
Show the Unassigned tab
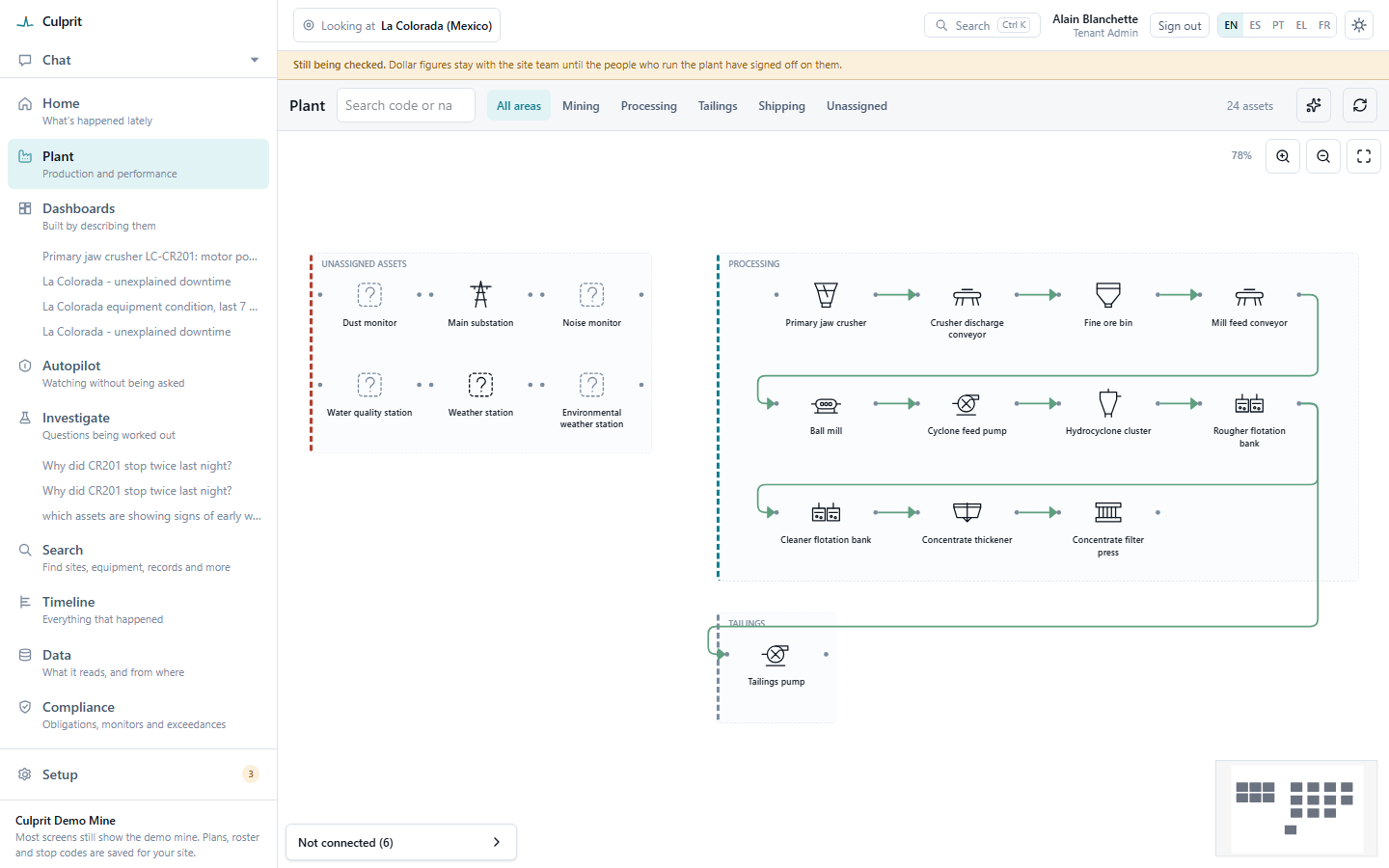pyautogui.click(x=857, y=106)
